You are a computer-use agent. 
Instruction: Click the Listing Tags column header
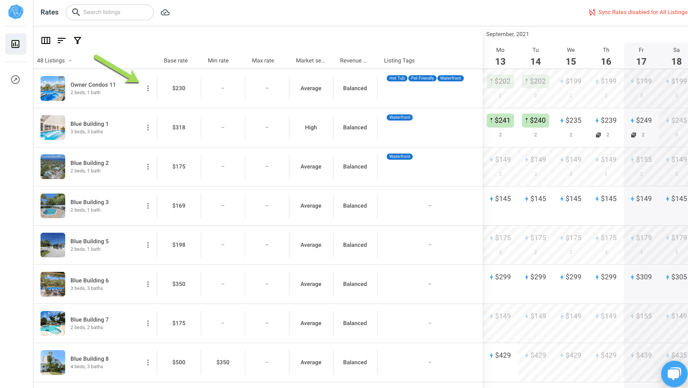tap(399, 61)
